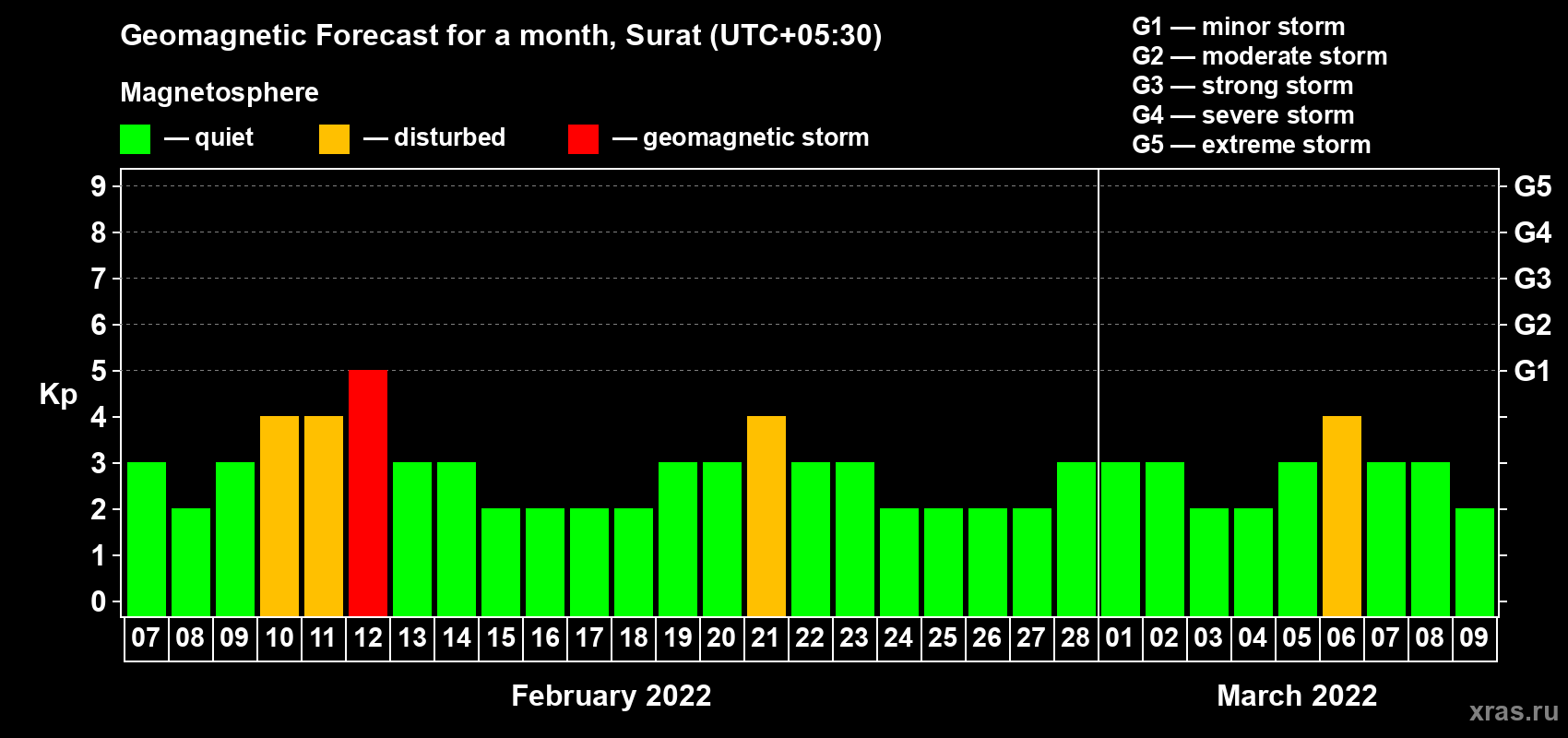Click the 'Kp' axis label
The height and width of the screenshot is (738, 1568).
click(x=58, y=395)
